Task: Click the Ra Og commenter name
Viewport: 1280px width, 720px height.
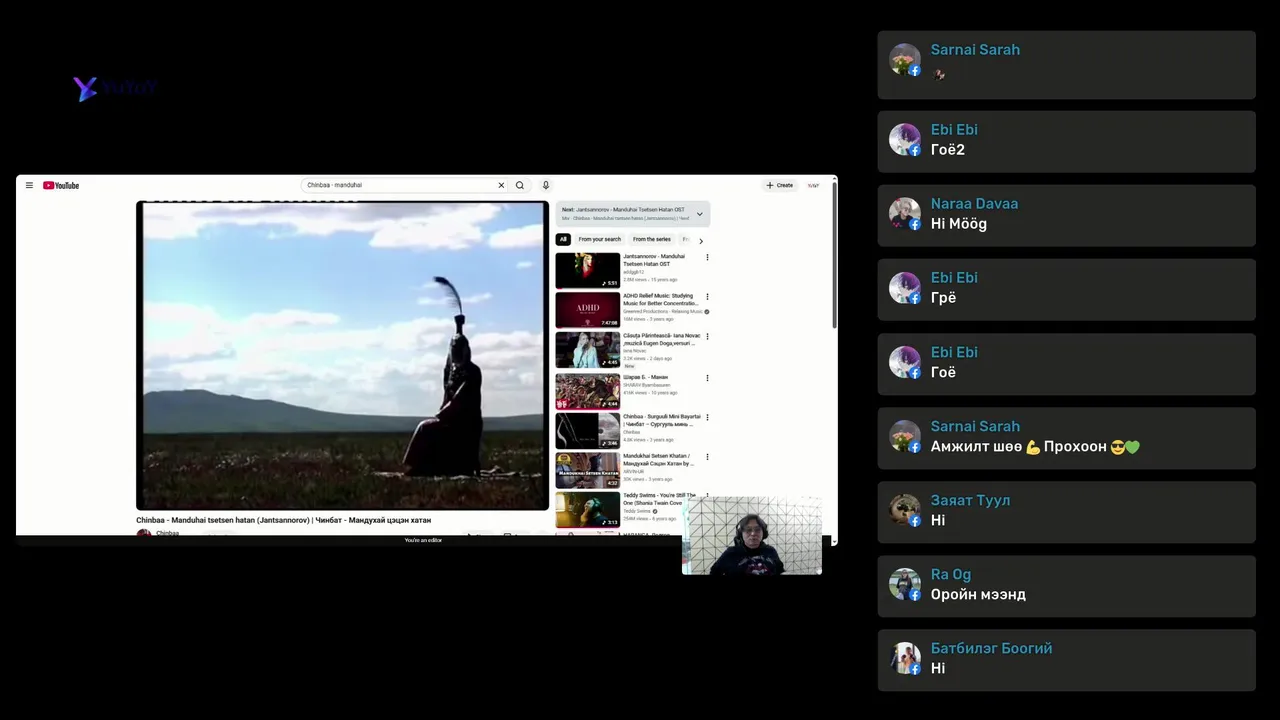Action: 951,574
